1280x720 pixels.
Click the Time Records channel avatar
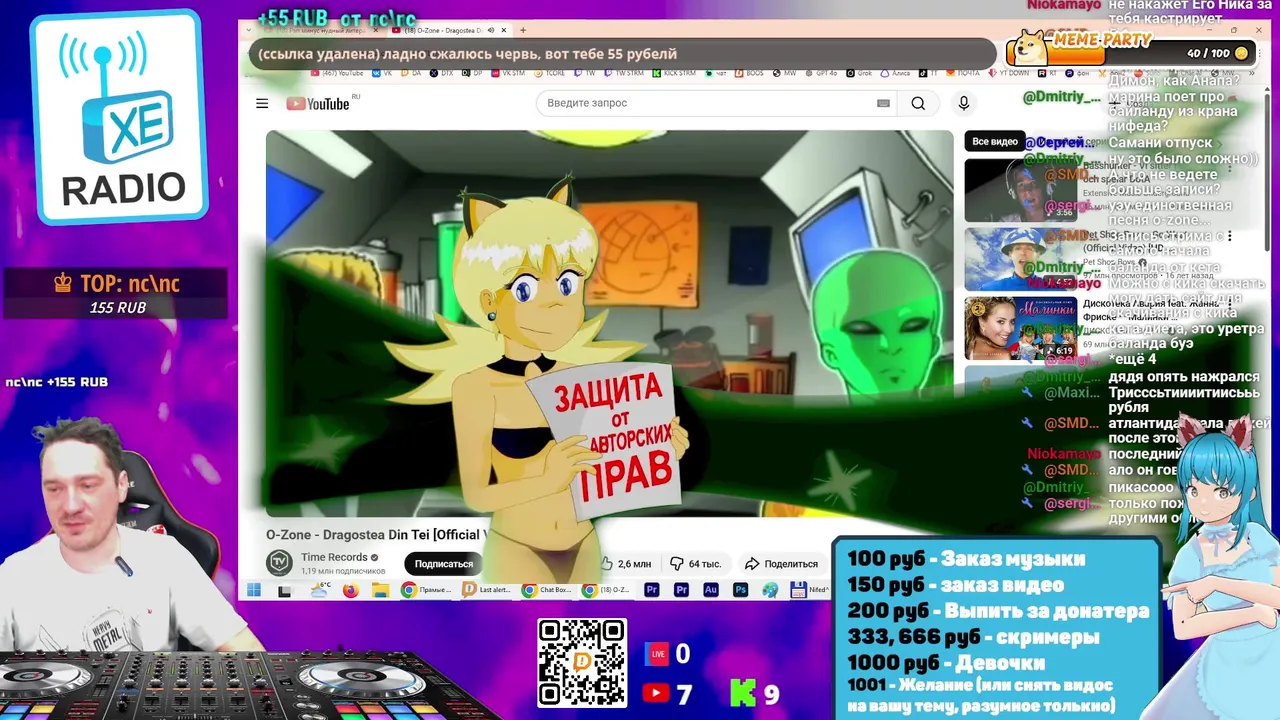coord(279,563)
